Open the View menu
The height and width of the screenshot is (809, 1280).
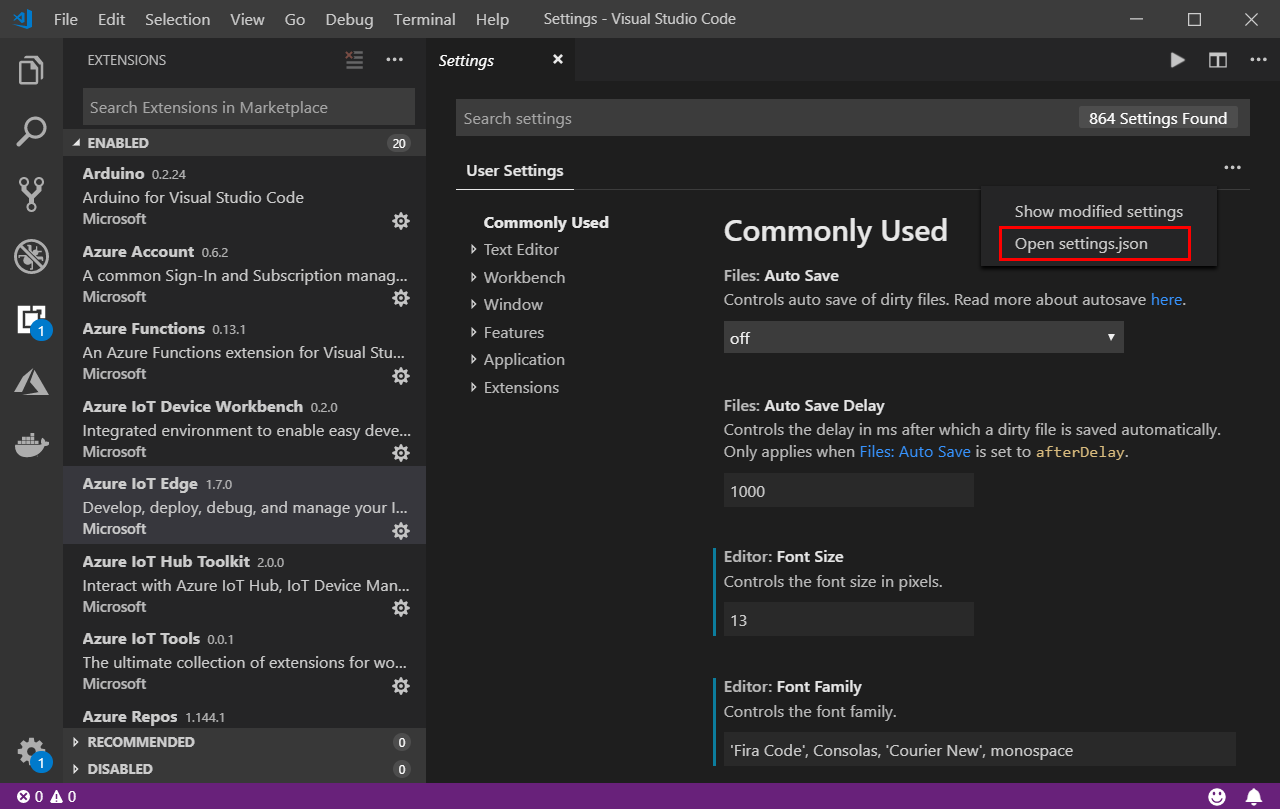247,19
